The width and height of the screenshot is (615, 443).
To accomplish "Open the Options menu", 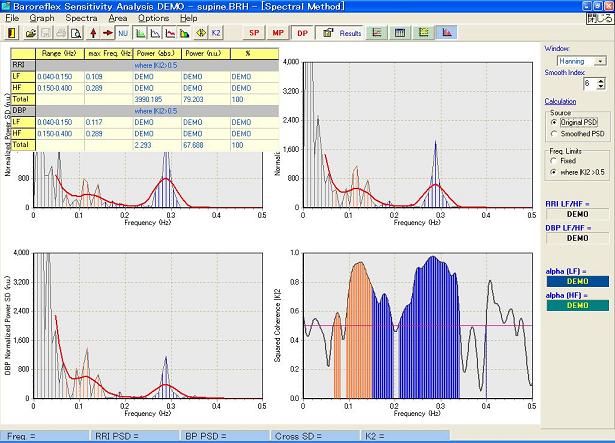I will tap(153, 18).
